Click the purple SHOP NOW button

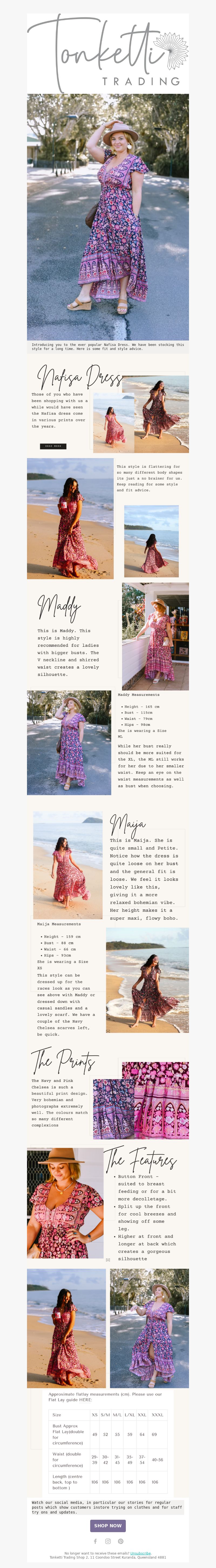point(108,1525)
